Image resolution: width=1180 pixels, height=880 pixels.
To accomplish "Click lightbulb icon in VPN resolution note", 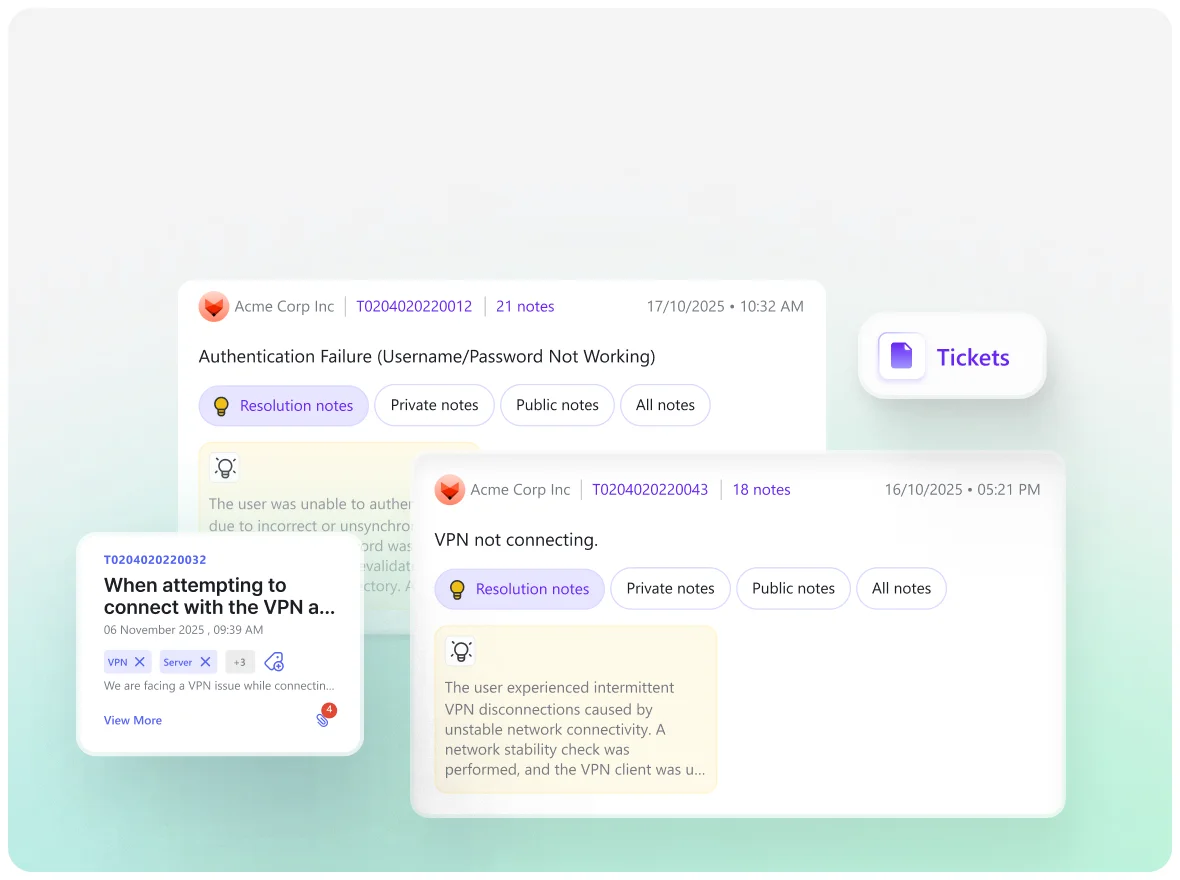I will click(461, 651).
